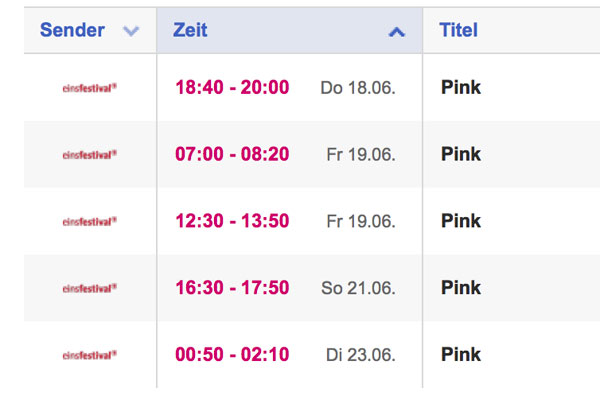The width and height of the screenshot is (600, 396).
Task: Select the 18:40 - 20:00 time slot
Action: point(232,87)
